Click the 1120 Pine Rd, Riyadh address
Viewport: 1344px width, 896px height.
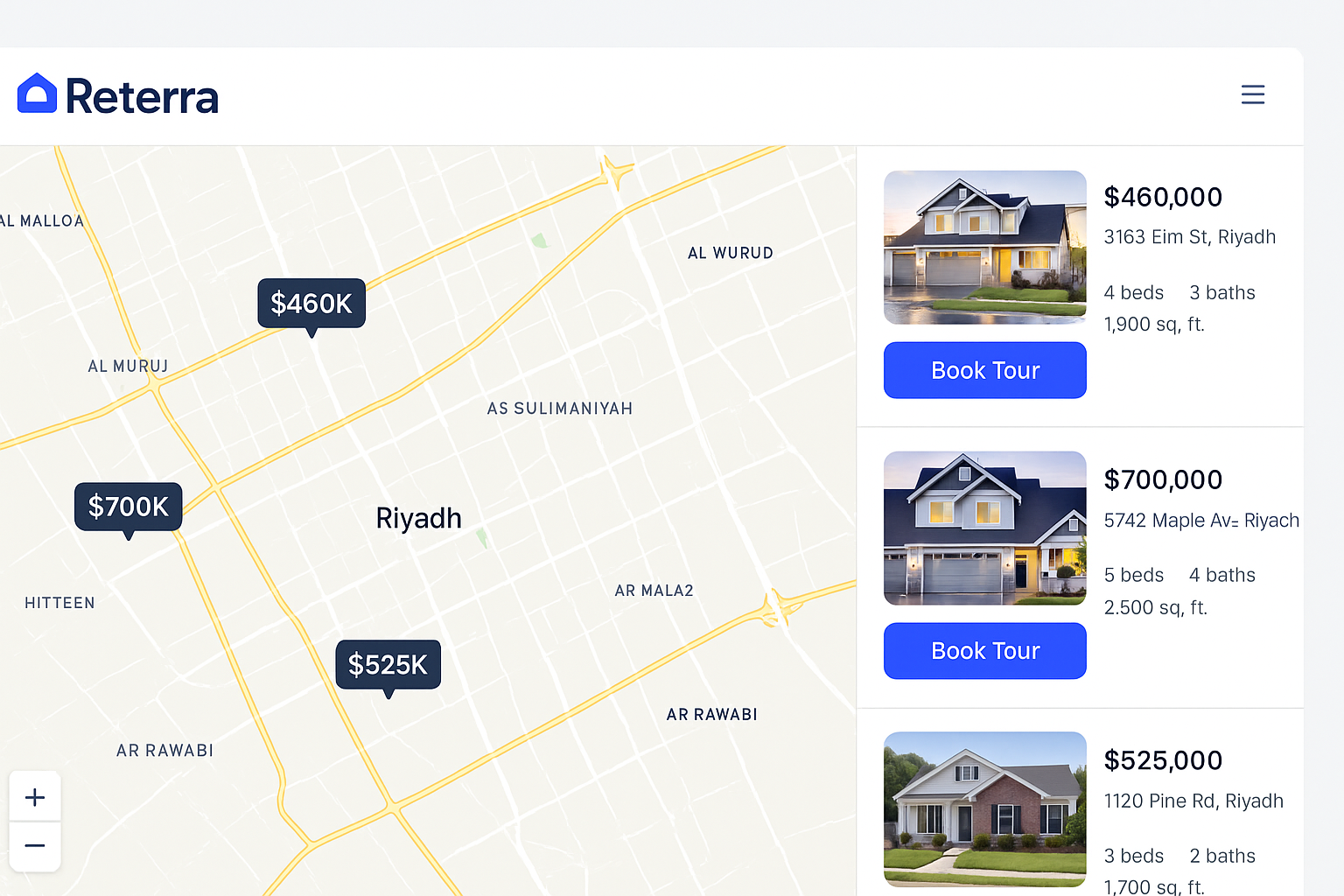click(1193, 801)
